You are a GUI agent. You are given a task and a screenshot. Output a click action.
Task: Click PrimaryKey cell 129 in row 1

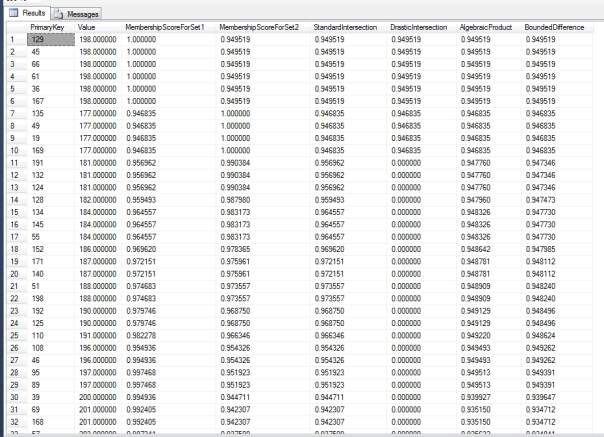point(50,39)
